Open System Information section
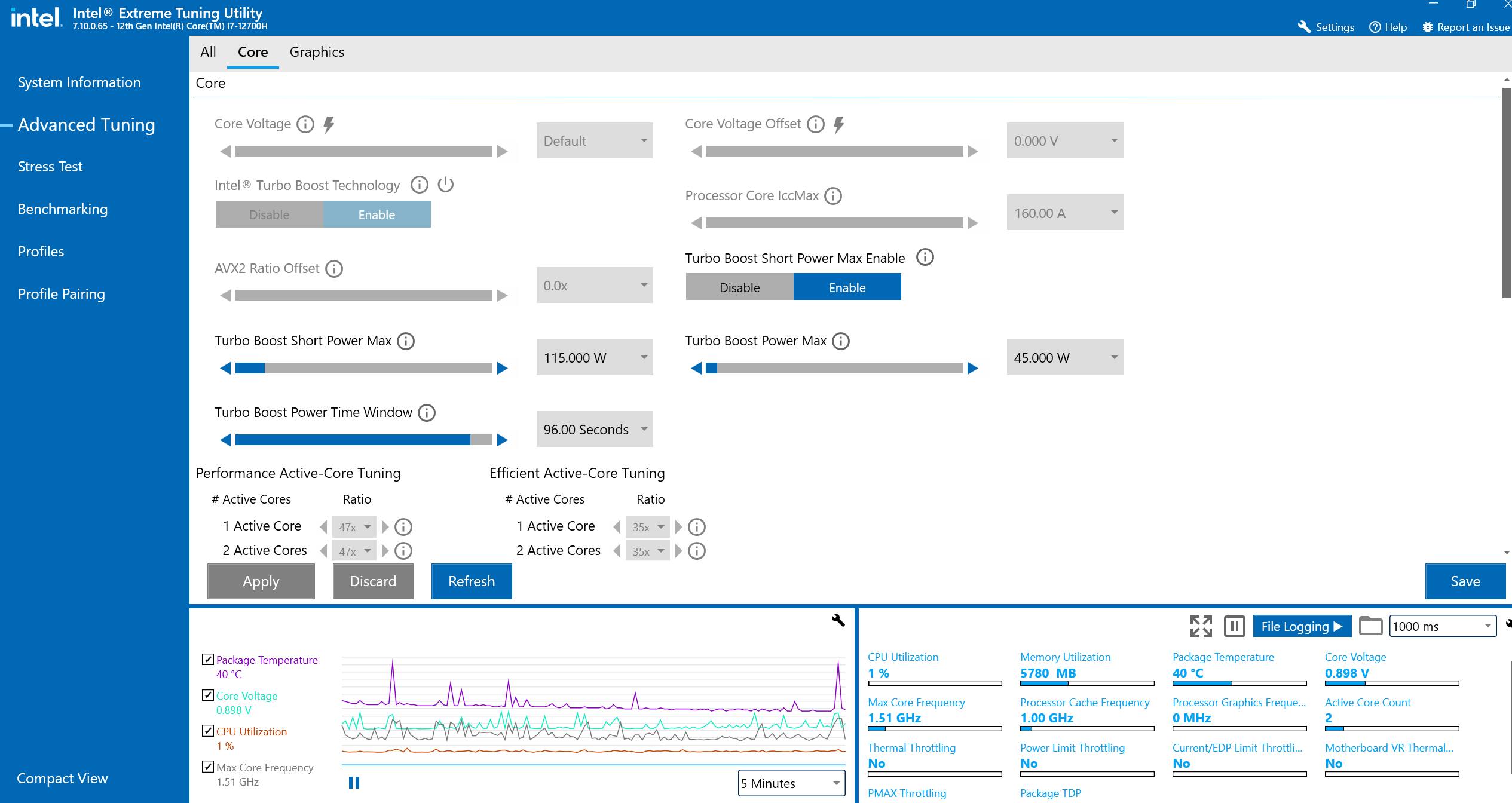The height and width of the screenshot is (803, 1512). pyautogui.click(x=79, y=82)
